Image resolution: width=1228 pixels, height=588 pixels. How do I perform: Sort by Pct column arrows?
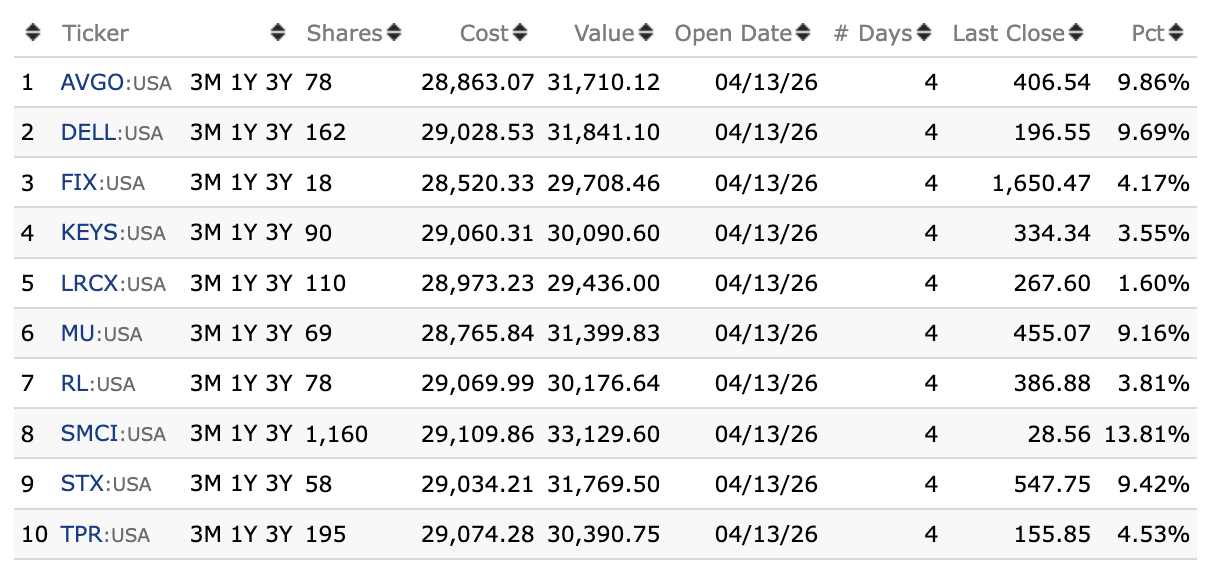point(1175,33)
